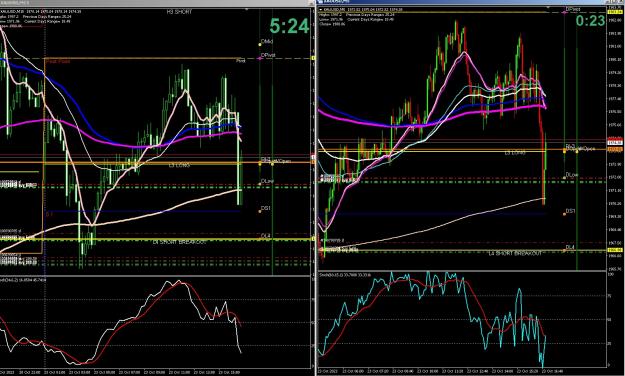Activate the right chart window title bar
Screen dimensions: 625x376
[470, 2]
